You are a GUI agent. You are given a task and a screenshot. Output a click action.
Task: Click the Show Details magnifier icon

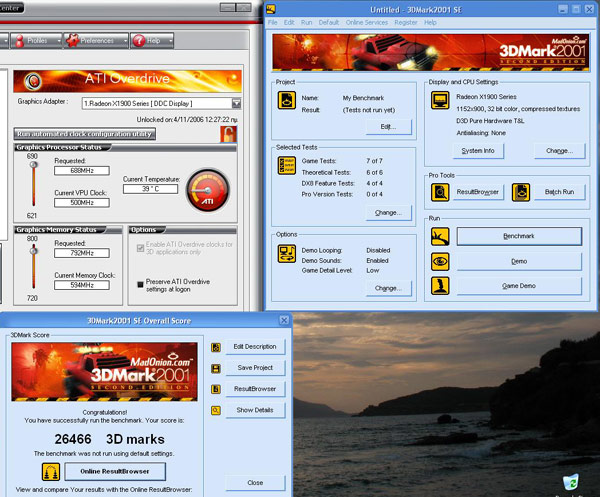click(x=216, y=411)
